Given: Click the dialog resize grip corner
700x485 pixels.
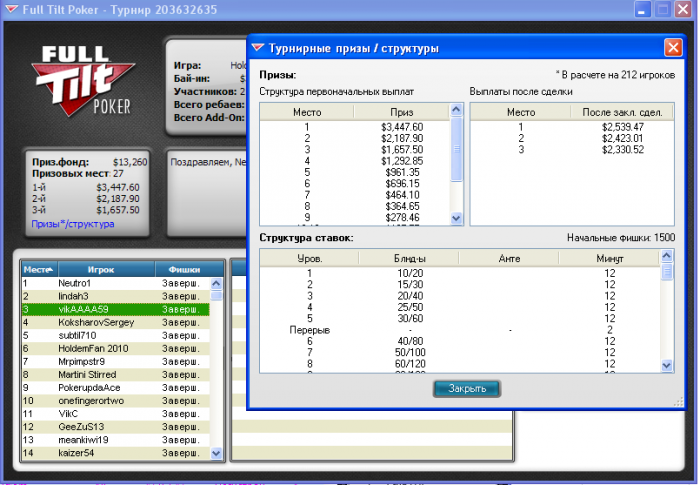Looking at the screenshot, I should pyautogui.click(x=679, y=402).
